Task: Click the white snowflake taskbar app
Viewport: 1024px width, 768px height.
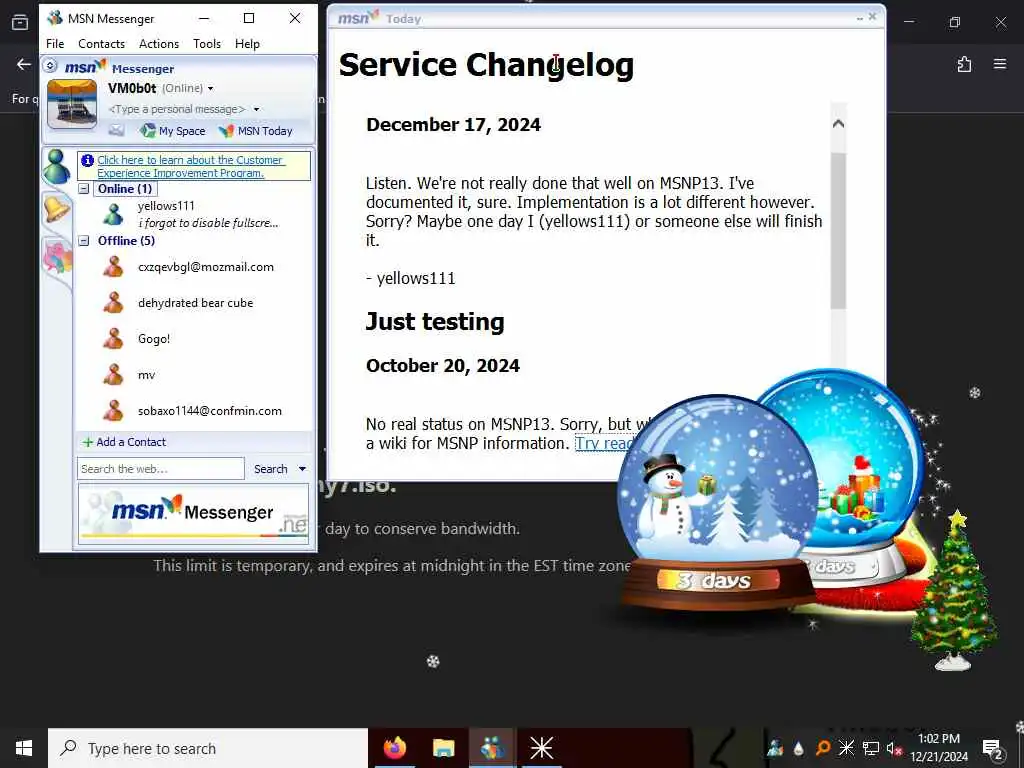Action: [541, 748]
